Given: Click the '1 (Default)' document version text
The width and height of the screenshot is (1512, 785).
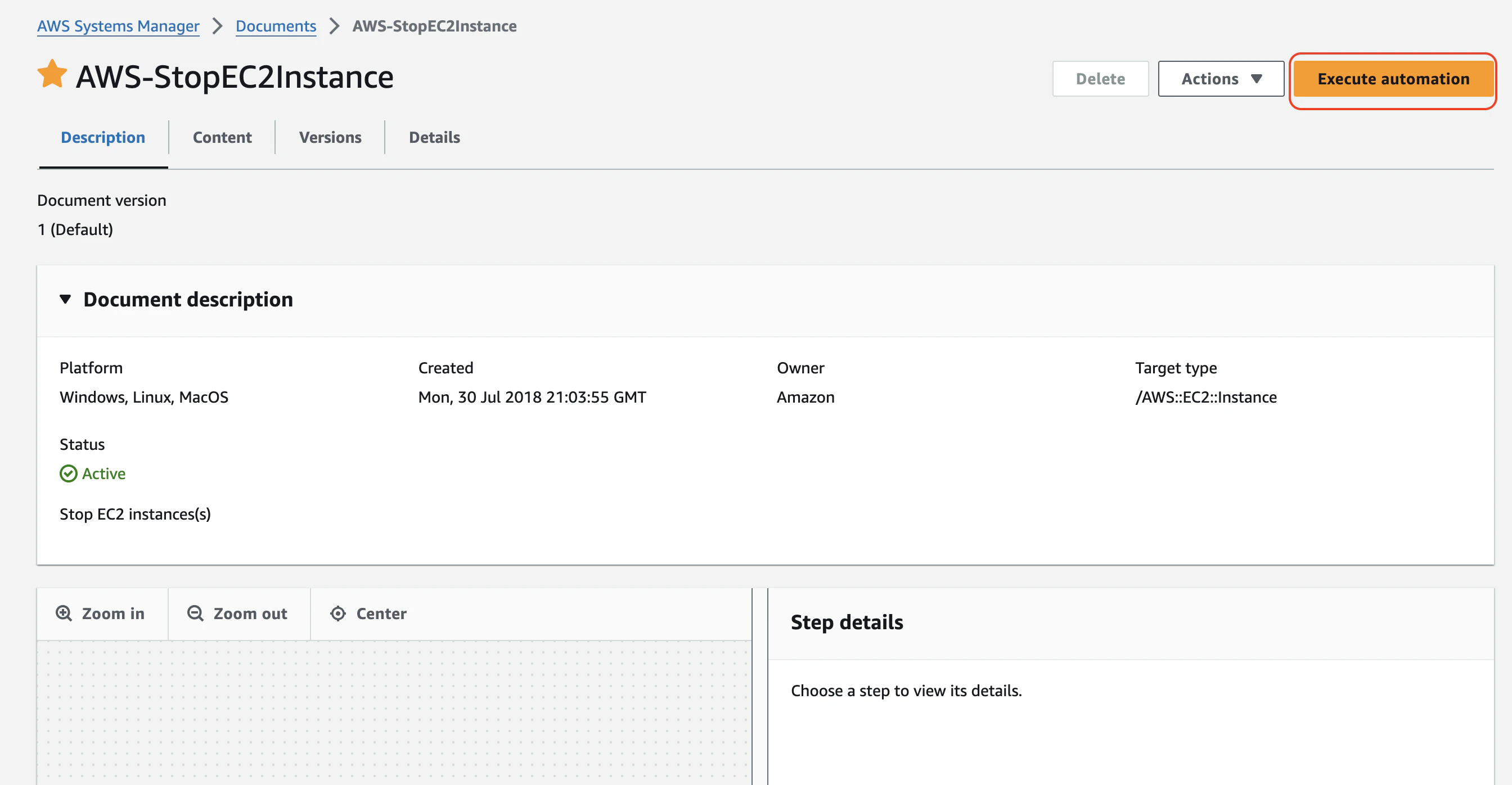Looking at the screenshot, I should (x=75, y=229).
